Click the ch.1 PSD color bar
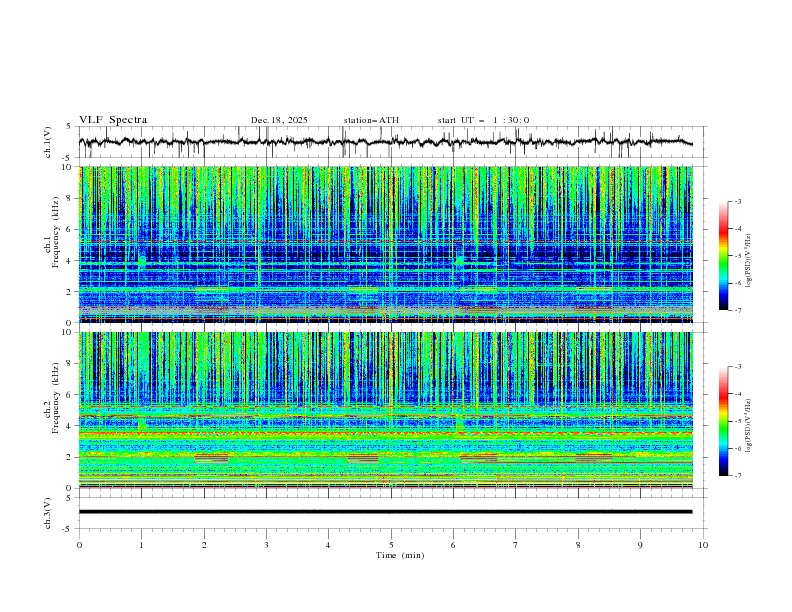The image size is (792, 612). [724, 256]
